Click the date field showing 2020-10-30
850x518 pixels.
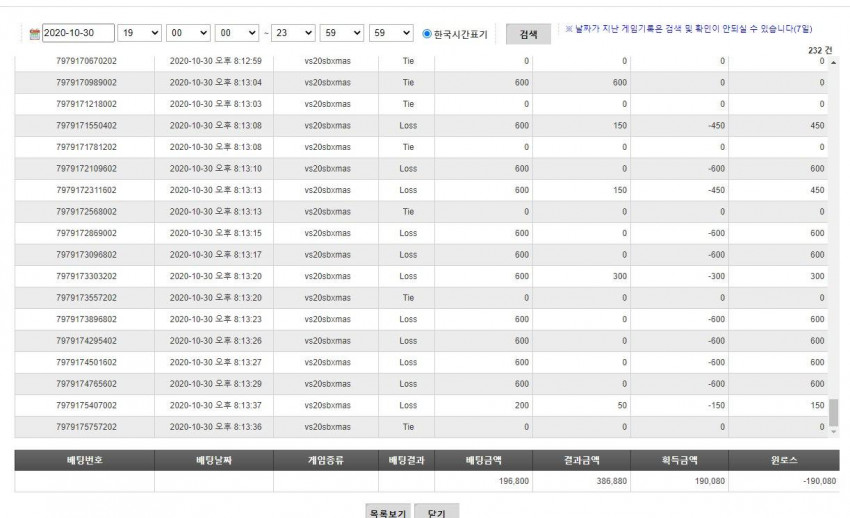click(78, 33)
